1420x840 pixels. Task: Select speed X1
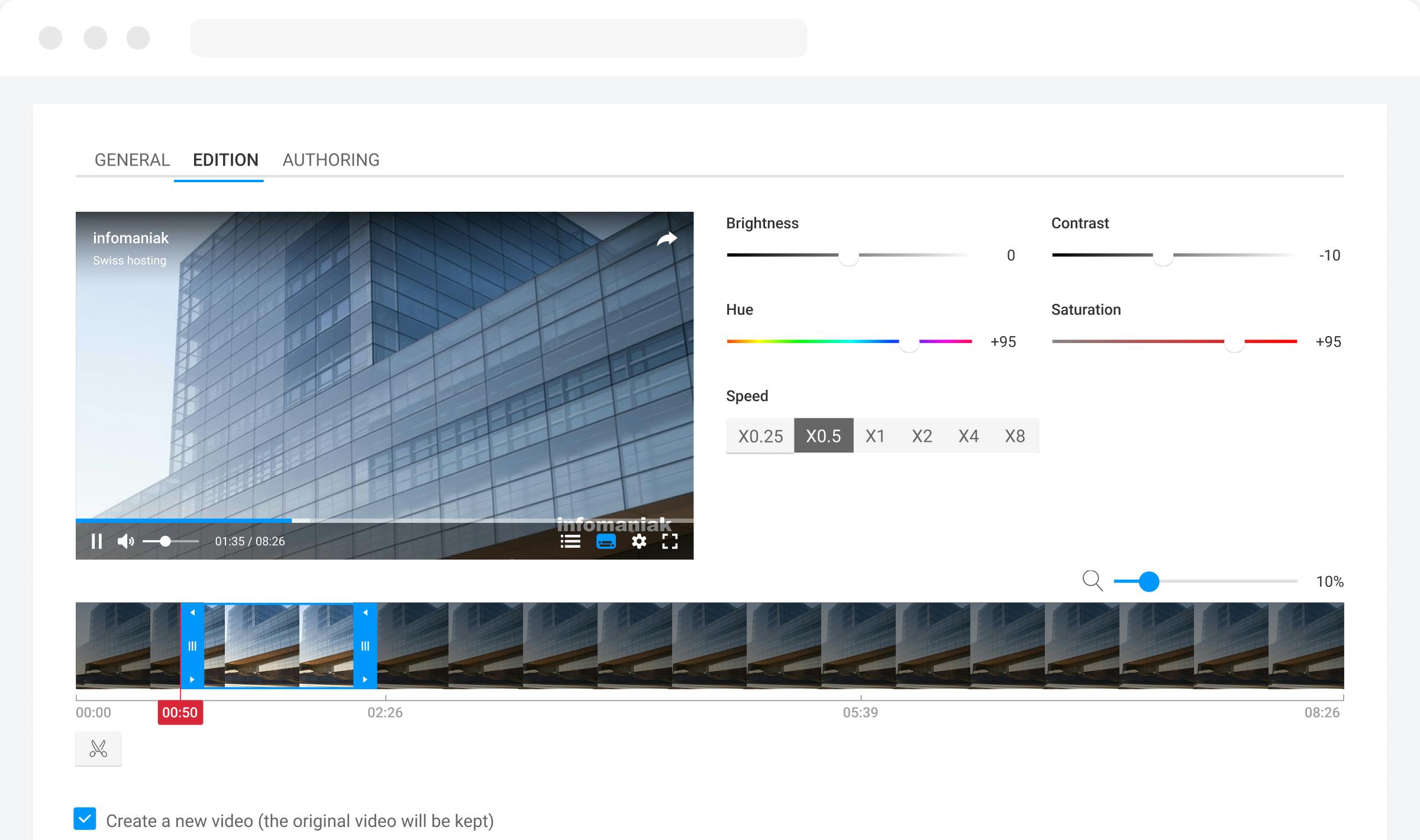pos(874,436)
